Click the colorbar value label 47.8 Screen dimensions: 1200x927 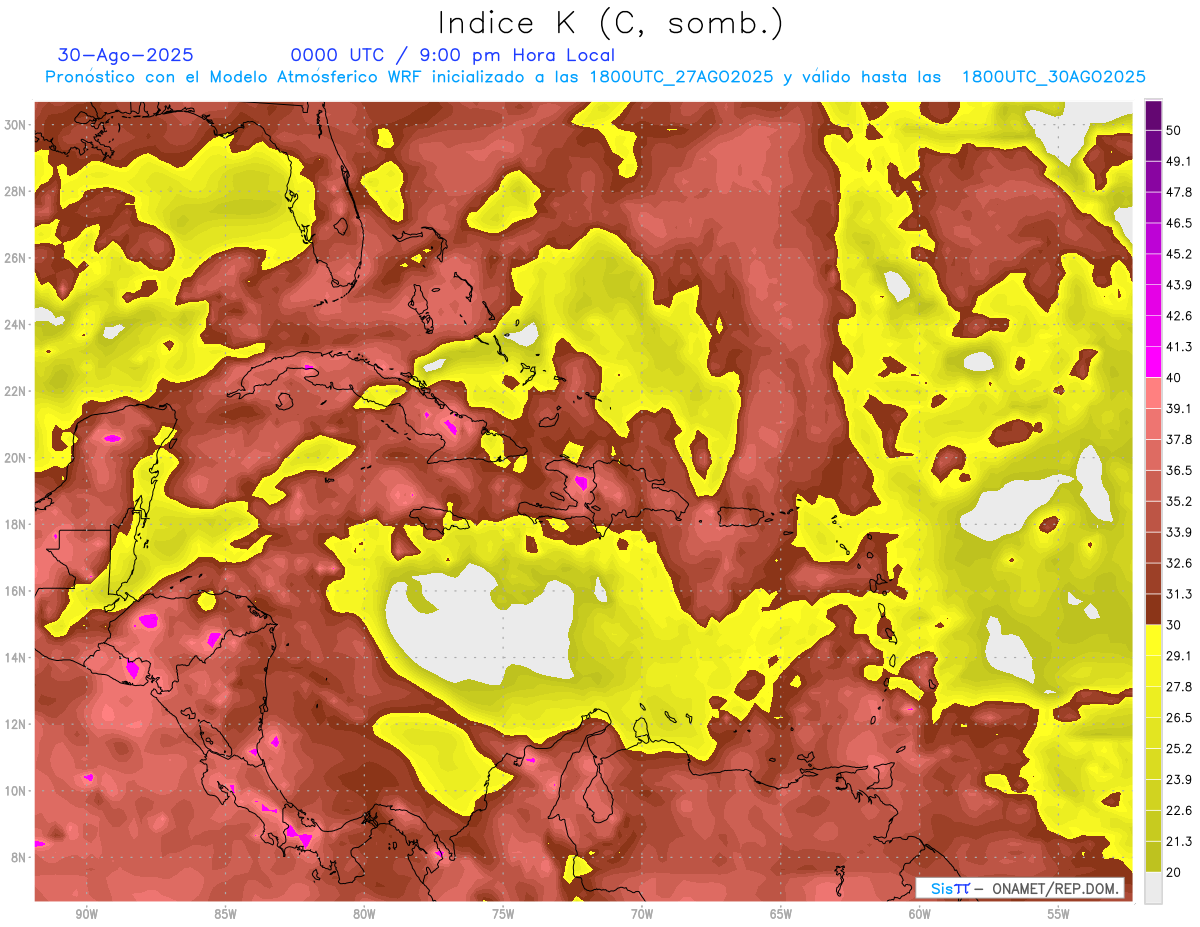pos(1179,192)
